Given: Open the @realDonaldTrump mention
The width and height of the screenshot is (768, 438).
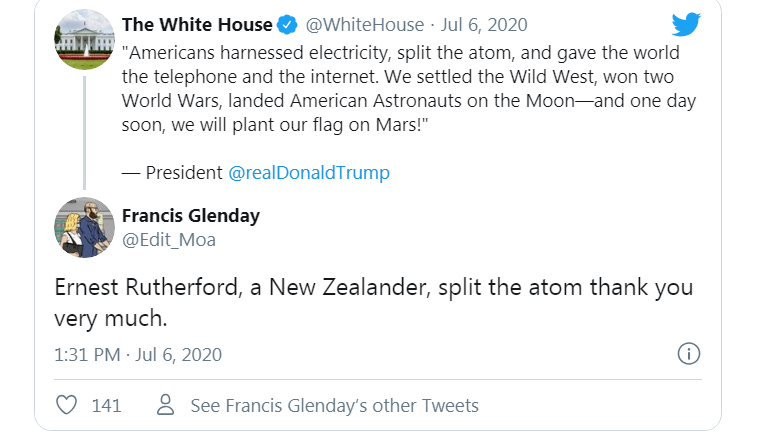Looking at the screenshot, I should (x=309, y=172).
